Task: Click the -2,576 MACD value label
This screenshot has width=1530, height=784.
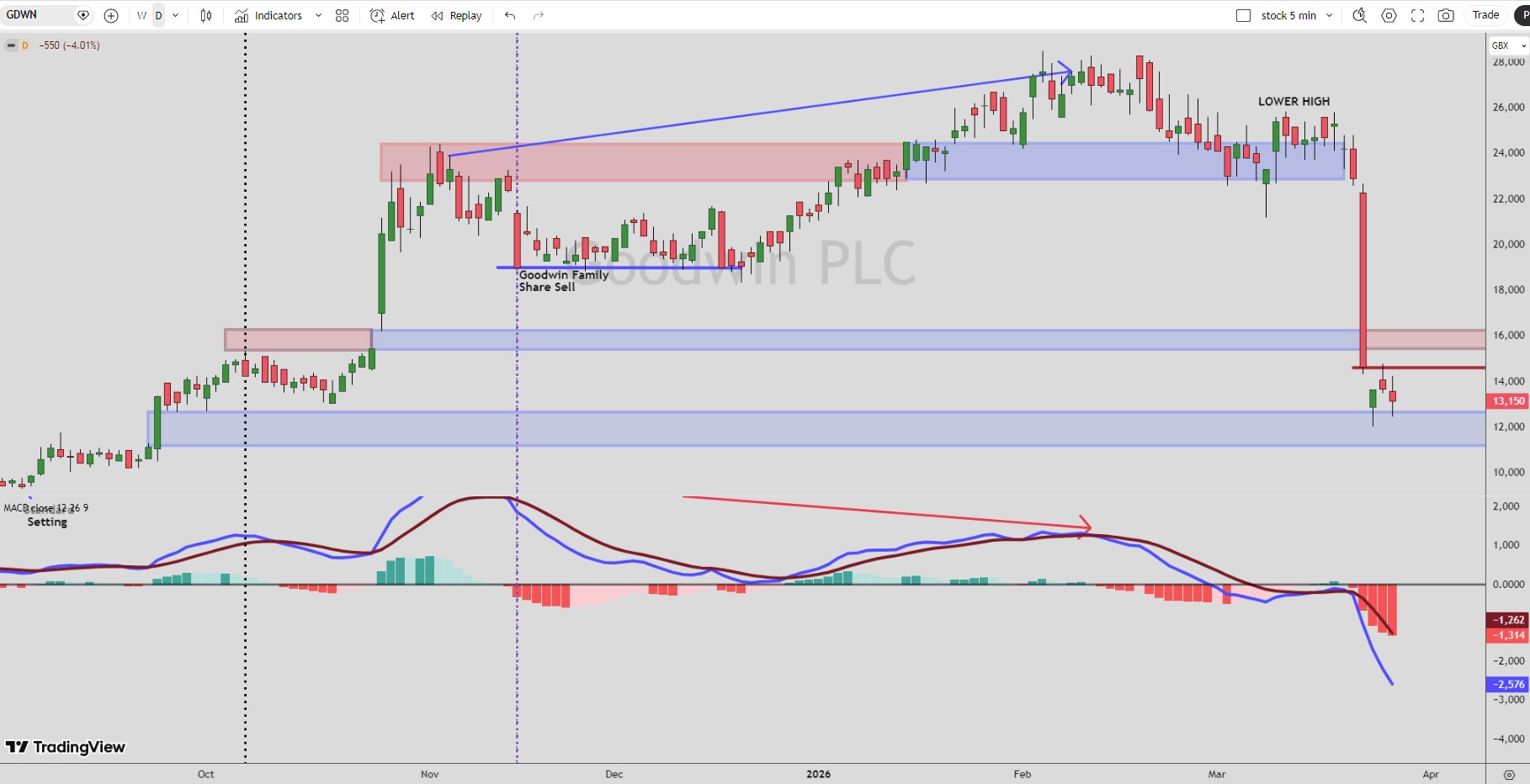Action: coord(1508,685)
